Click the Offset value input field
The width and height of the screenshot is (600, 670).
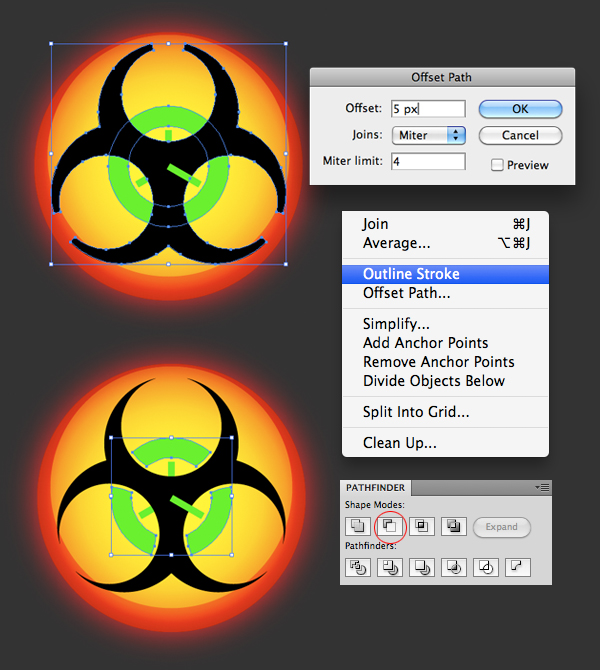(x=428, y=109)
